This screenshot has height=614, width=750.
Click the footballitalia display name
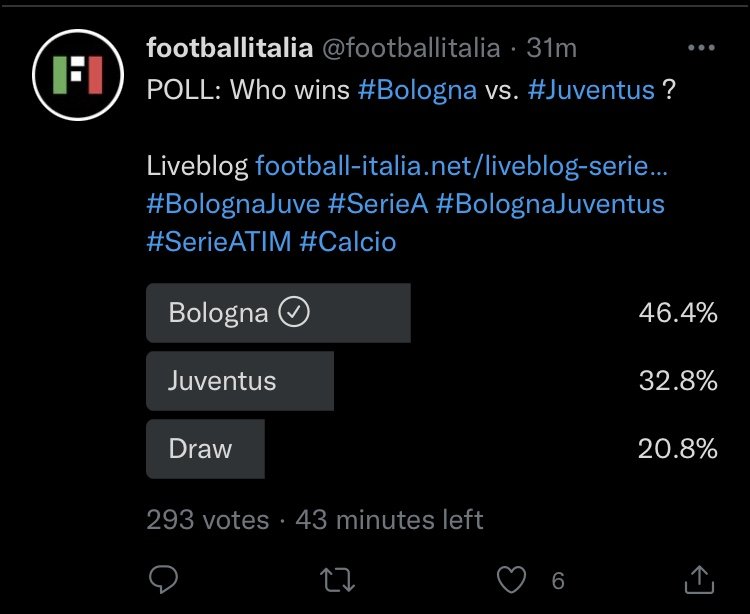[x=230, y=47]
